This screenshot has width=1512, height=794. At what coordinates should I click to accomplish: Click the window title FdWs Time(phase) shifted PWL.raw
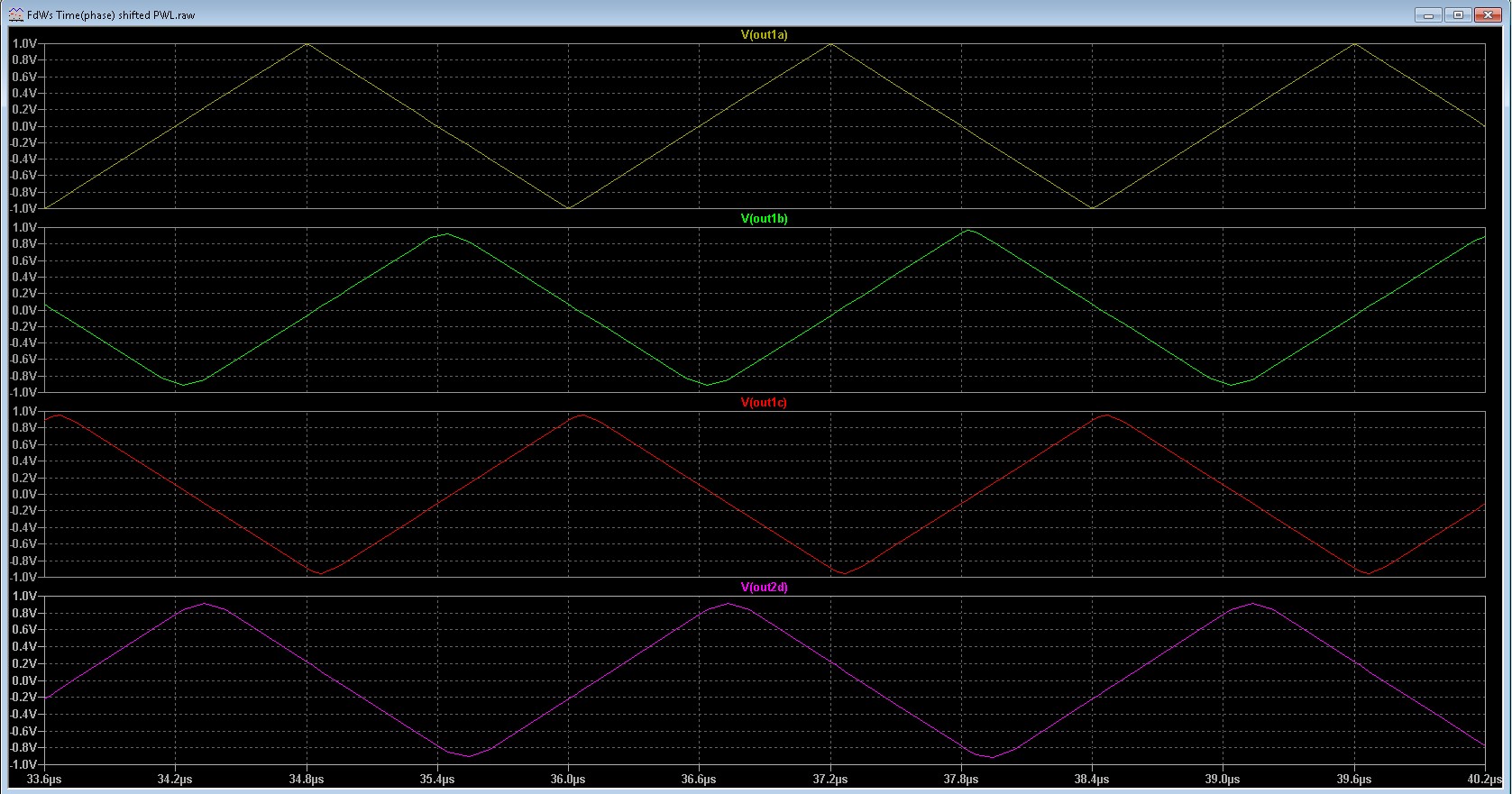(x=111, y=15)
